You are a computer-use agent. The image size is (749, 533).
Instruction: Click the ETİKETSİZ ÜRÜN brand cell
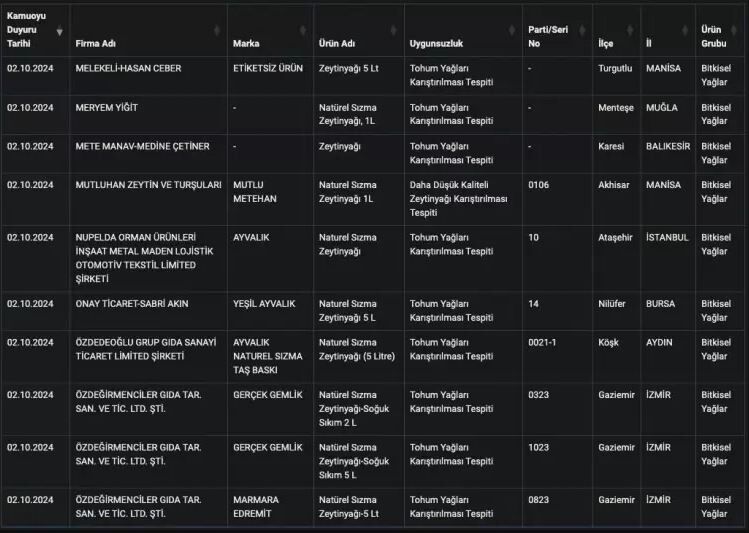click(268, 69)
